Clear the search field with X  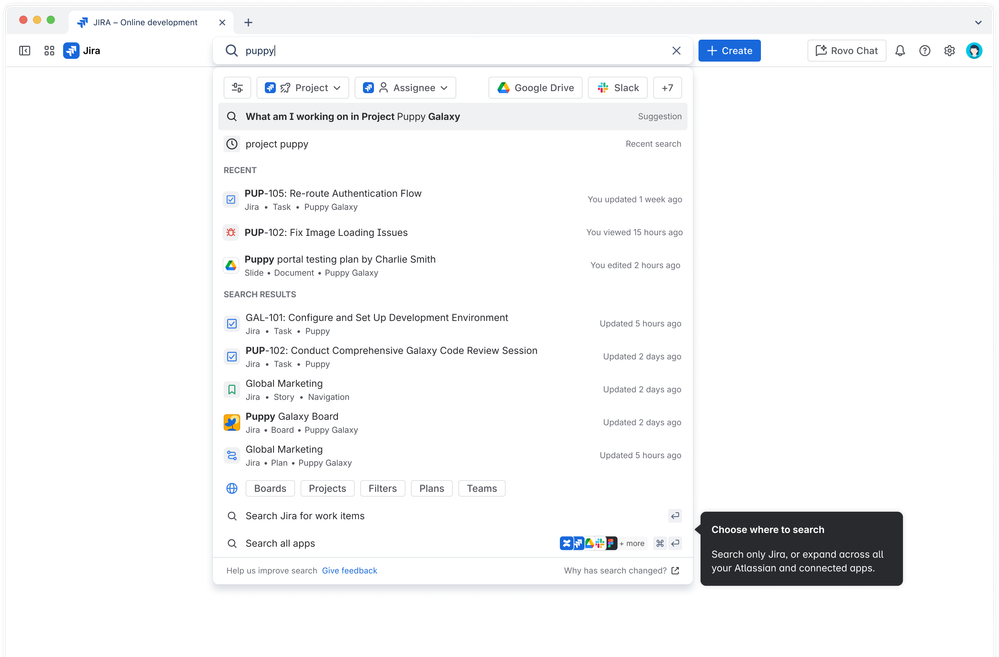(676, 50)
